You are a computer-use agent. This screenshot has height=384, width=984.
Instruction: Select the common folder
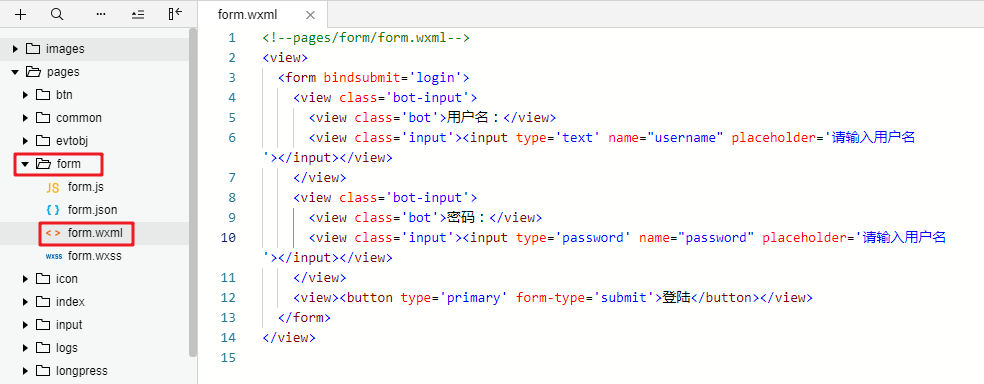tap(78, 118)
